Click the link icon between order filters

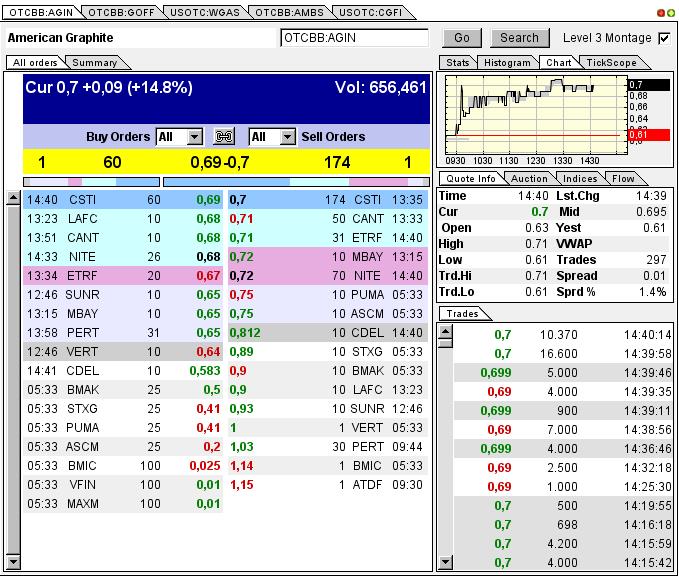point(225,137)
